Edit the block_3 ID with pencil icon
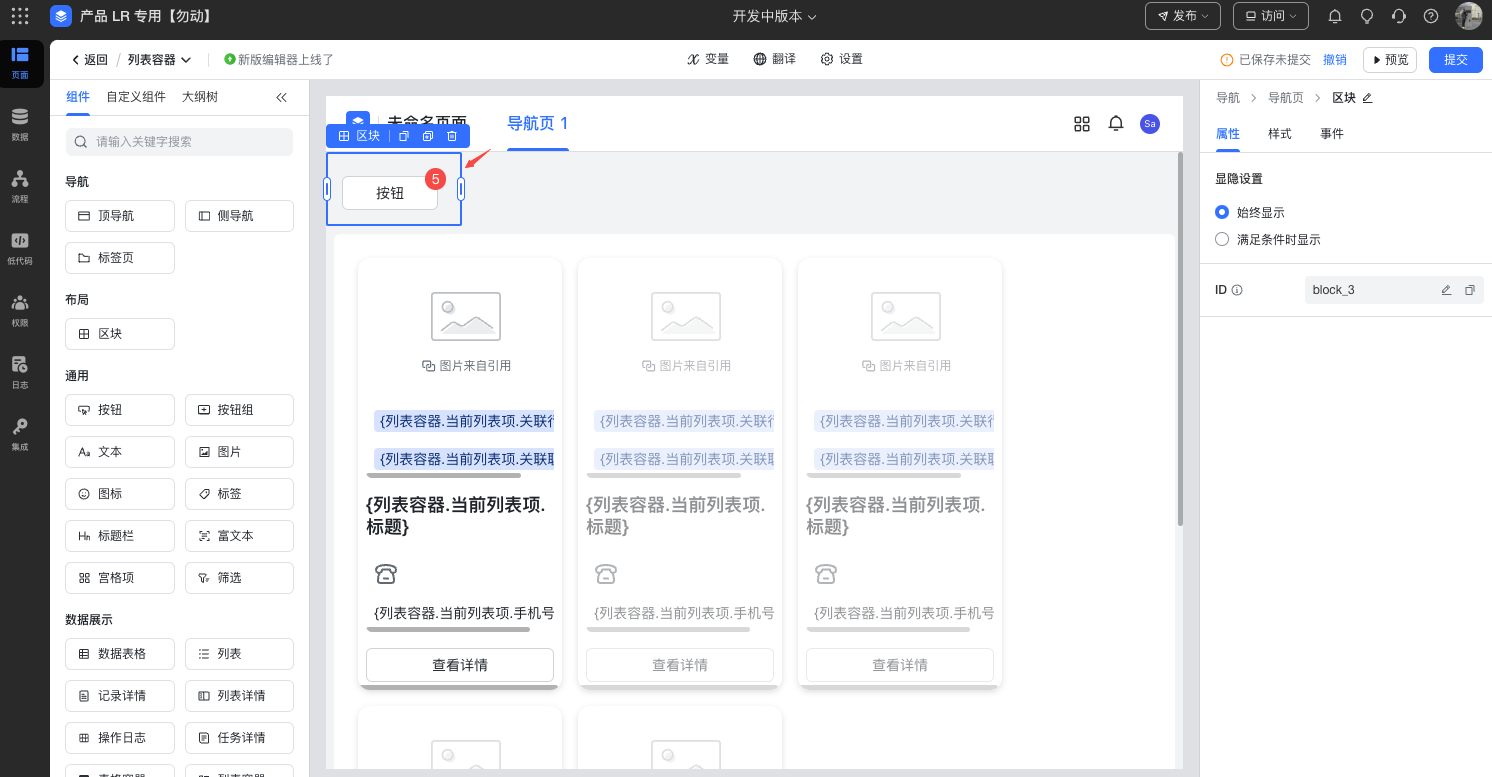This screenshot has height=777, width=1492. 1446,290
